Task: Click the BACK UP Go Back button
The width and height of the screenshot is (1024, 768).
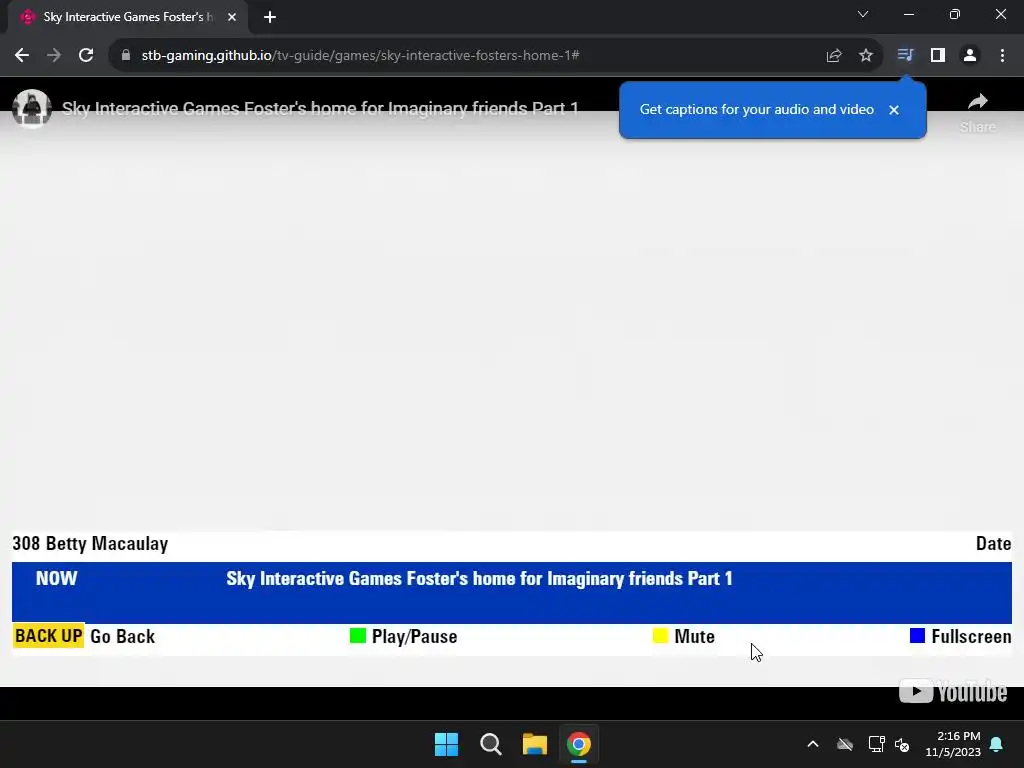Action: click(x=84, y=636)
